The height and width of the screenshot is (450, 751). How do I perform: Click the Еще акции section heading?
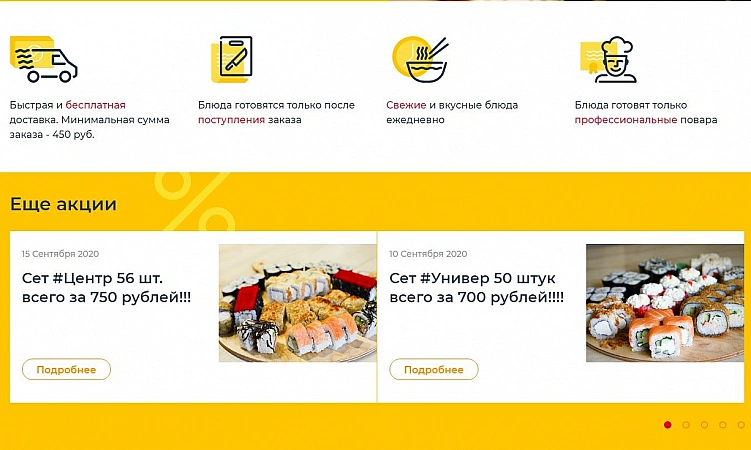[x=63, y=204]
